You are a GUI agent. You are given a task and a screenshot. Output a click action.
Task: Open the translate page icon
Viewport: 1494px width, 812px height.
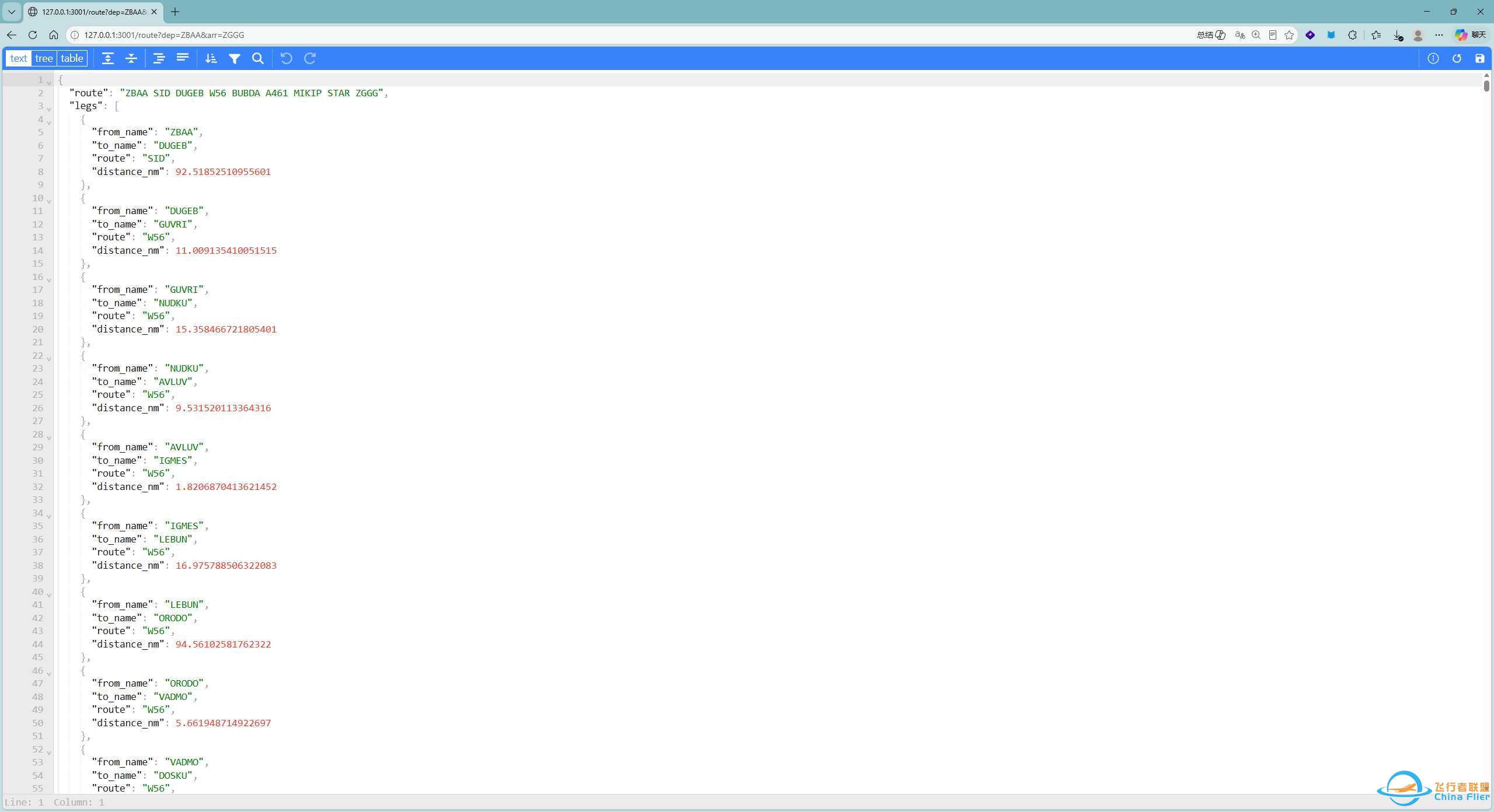[x=1240, y=35]
